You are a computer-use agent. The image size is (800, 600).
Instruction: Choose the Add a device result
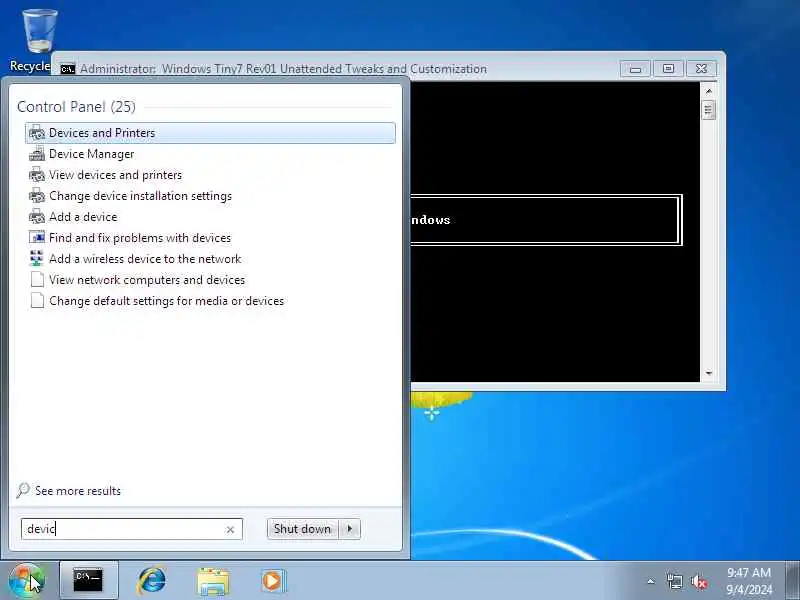(210, 217)
